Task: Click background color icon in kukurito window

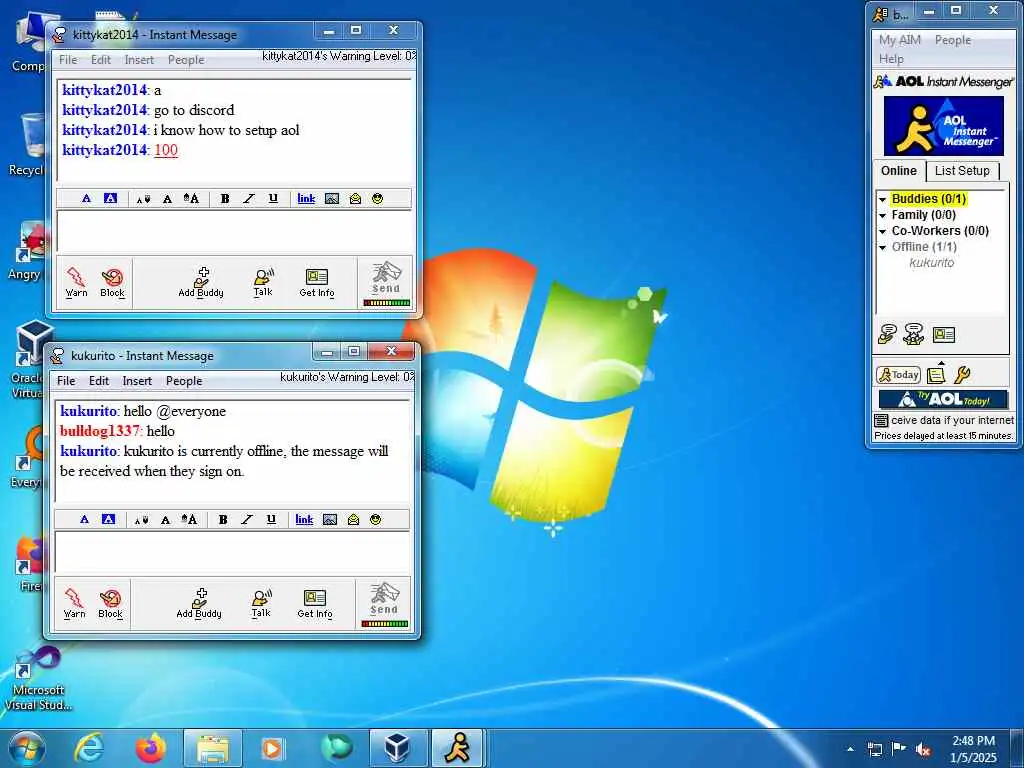Action: click(108, 519)
